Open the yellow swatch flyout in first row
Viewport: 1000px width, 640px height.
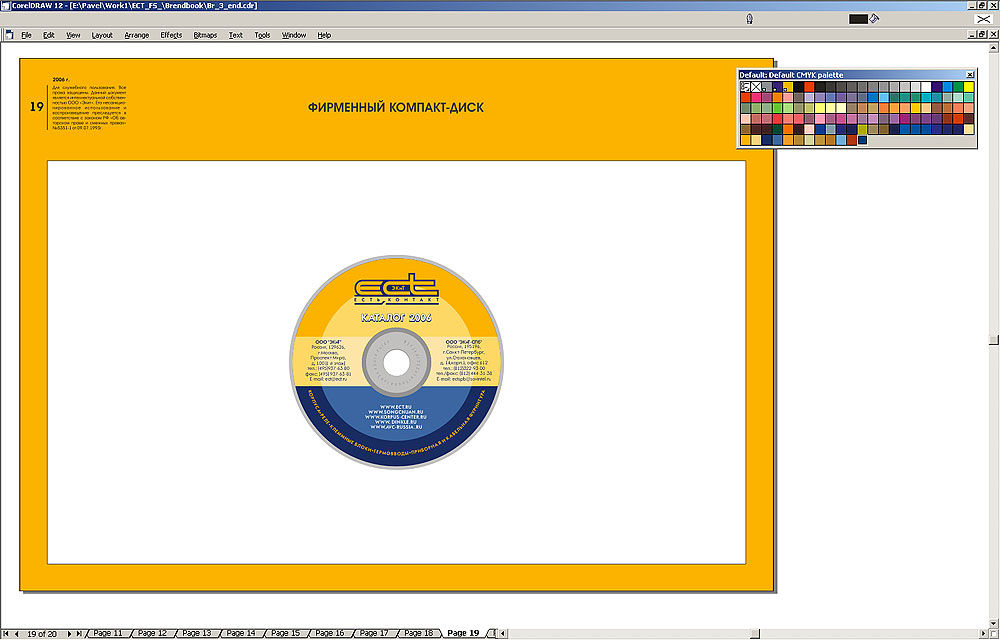pyautogui.click(x=787, y=87)
